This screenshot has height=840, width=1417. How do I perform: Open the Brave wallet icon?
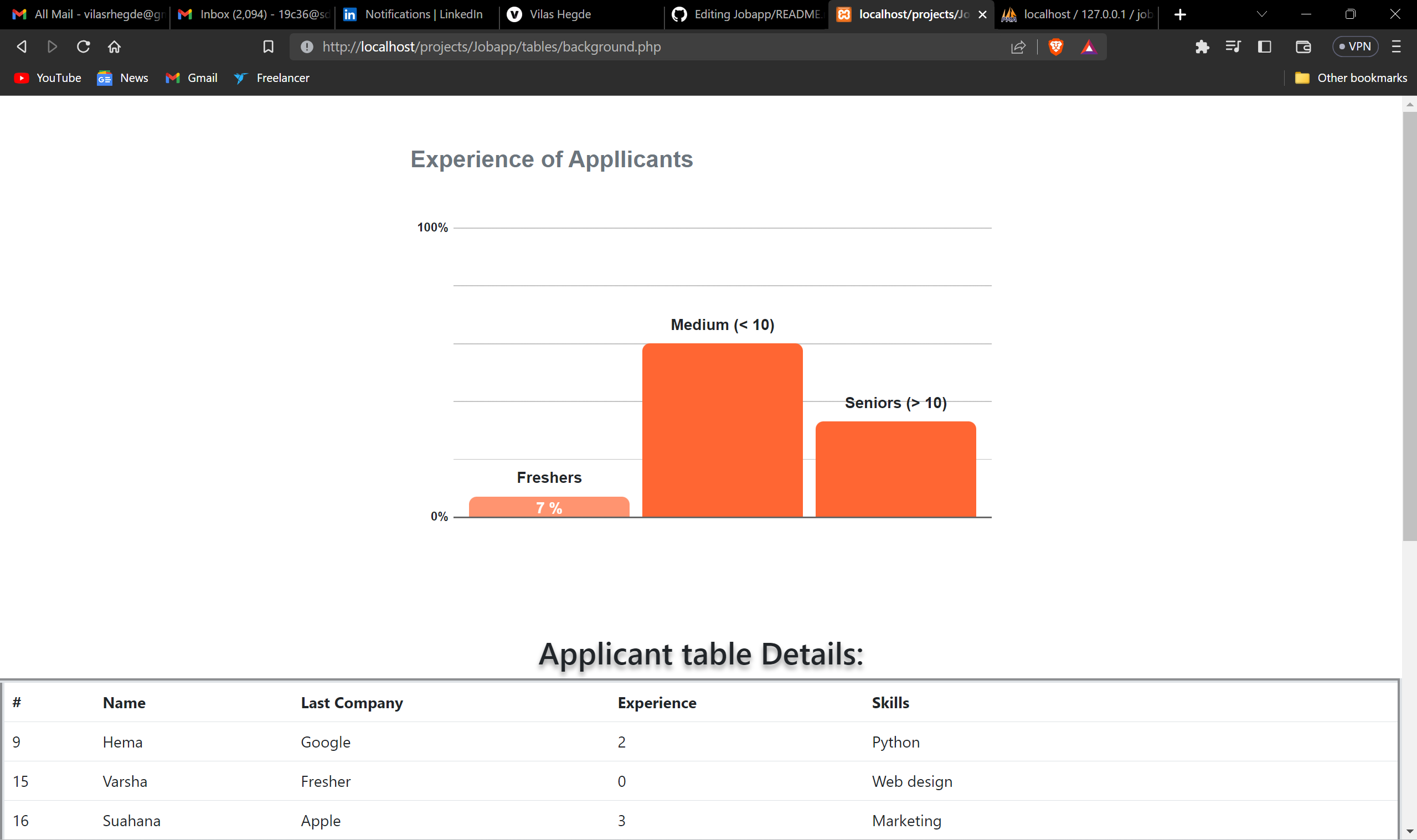click(x=1303, y=47)
